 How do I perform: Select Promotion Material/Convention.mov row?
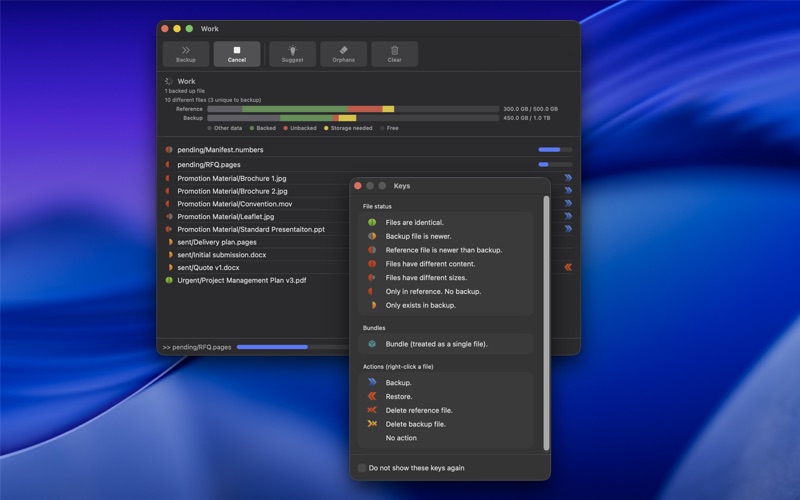click(255, 204)
